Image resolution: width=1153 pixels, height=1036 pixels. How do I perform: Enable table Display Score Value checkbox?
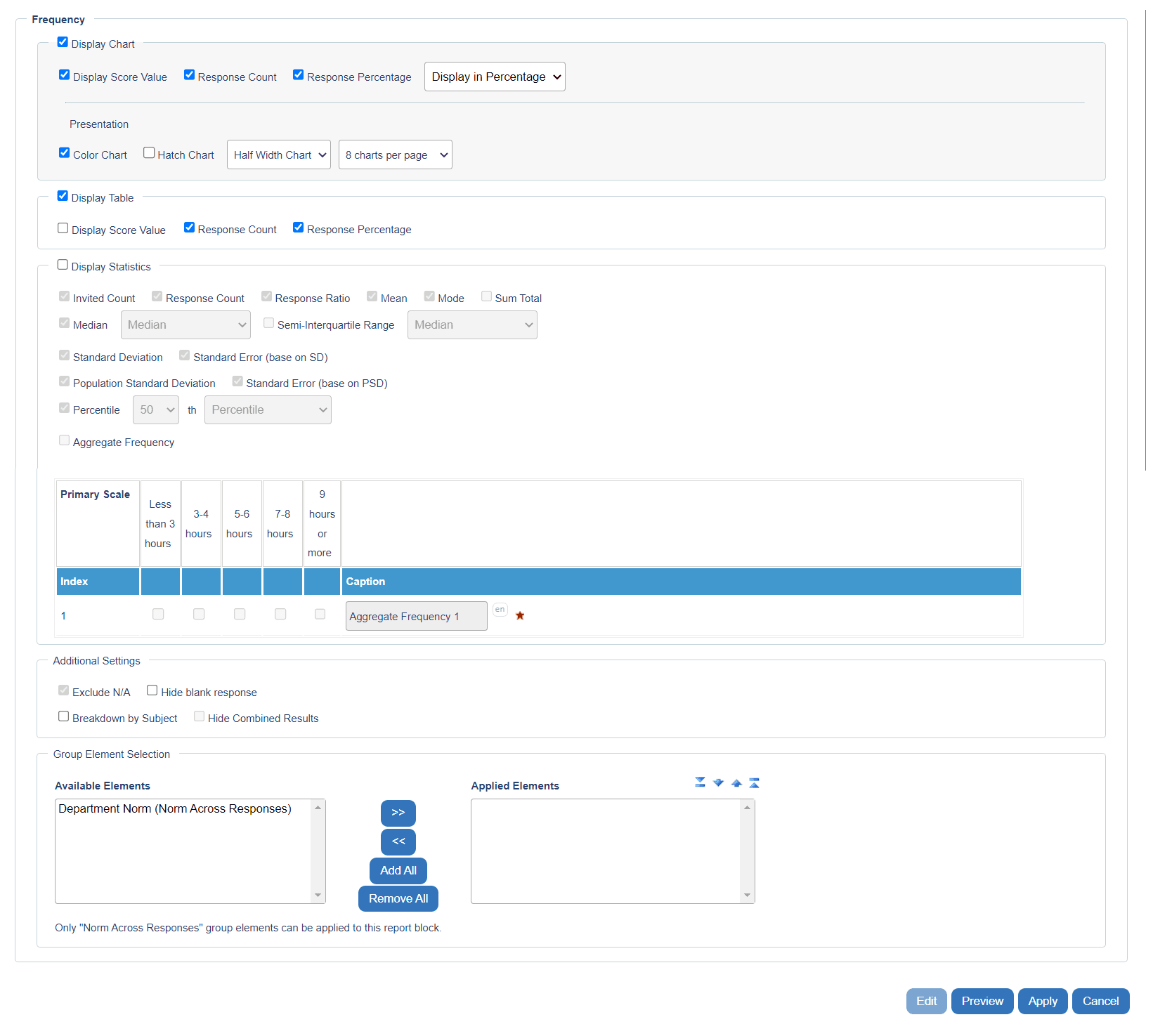click(x=63, y=228)
